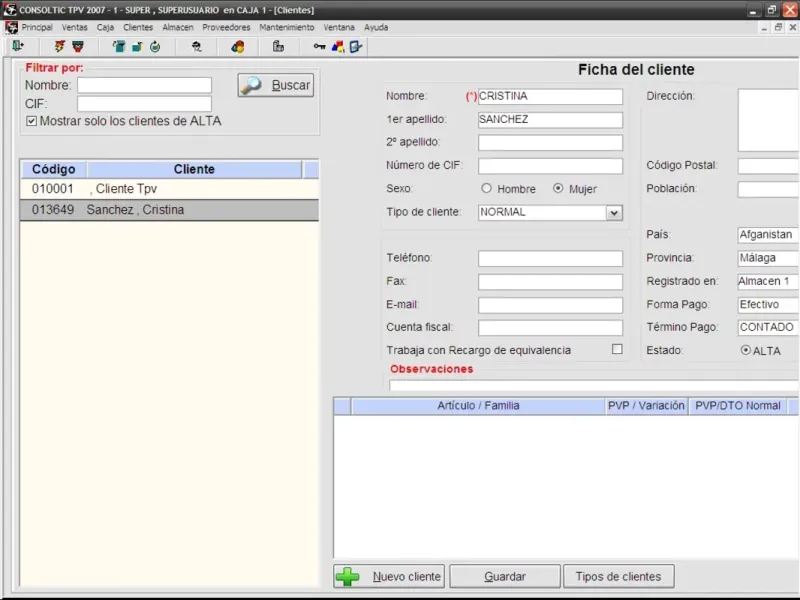
Task: Click the 2º apellido input field
Action: (x=550, y=142)
